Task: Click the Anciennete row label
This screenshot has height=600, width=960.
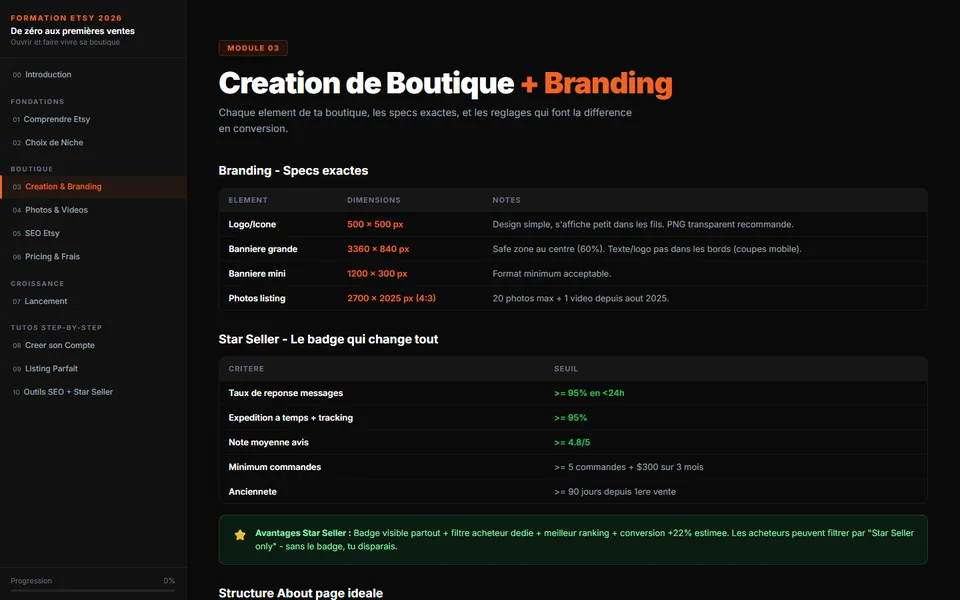Action: click(252, 492)
